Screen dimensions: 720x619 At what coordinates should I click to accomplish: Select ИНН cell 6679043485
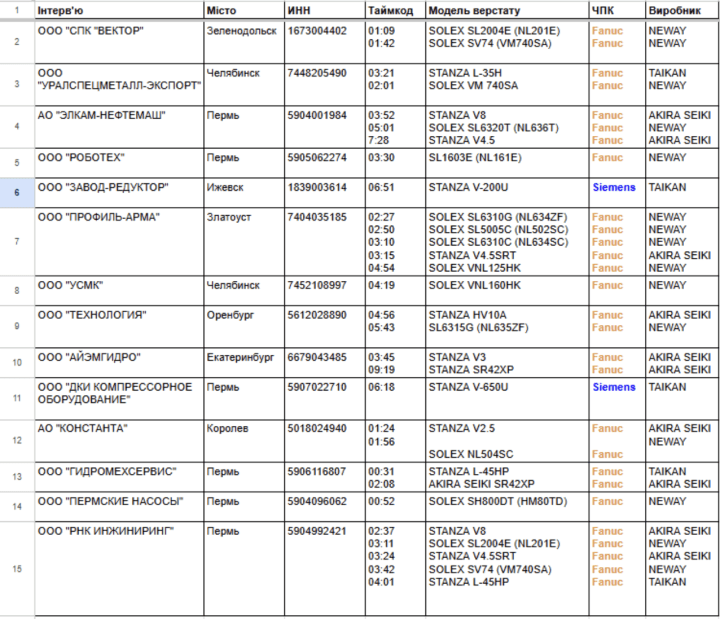325,363
